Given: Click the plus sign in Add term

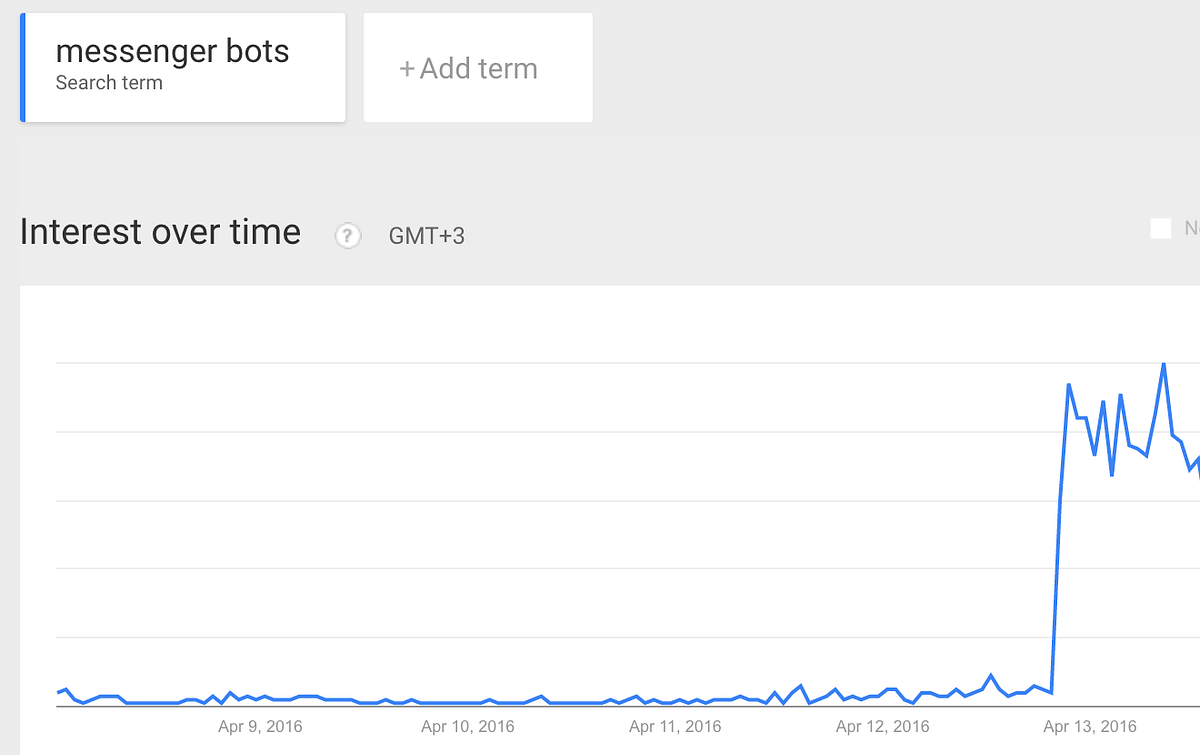Looking at the screenshot, I should tap(407, 69).
